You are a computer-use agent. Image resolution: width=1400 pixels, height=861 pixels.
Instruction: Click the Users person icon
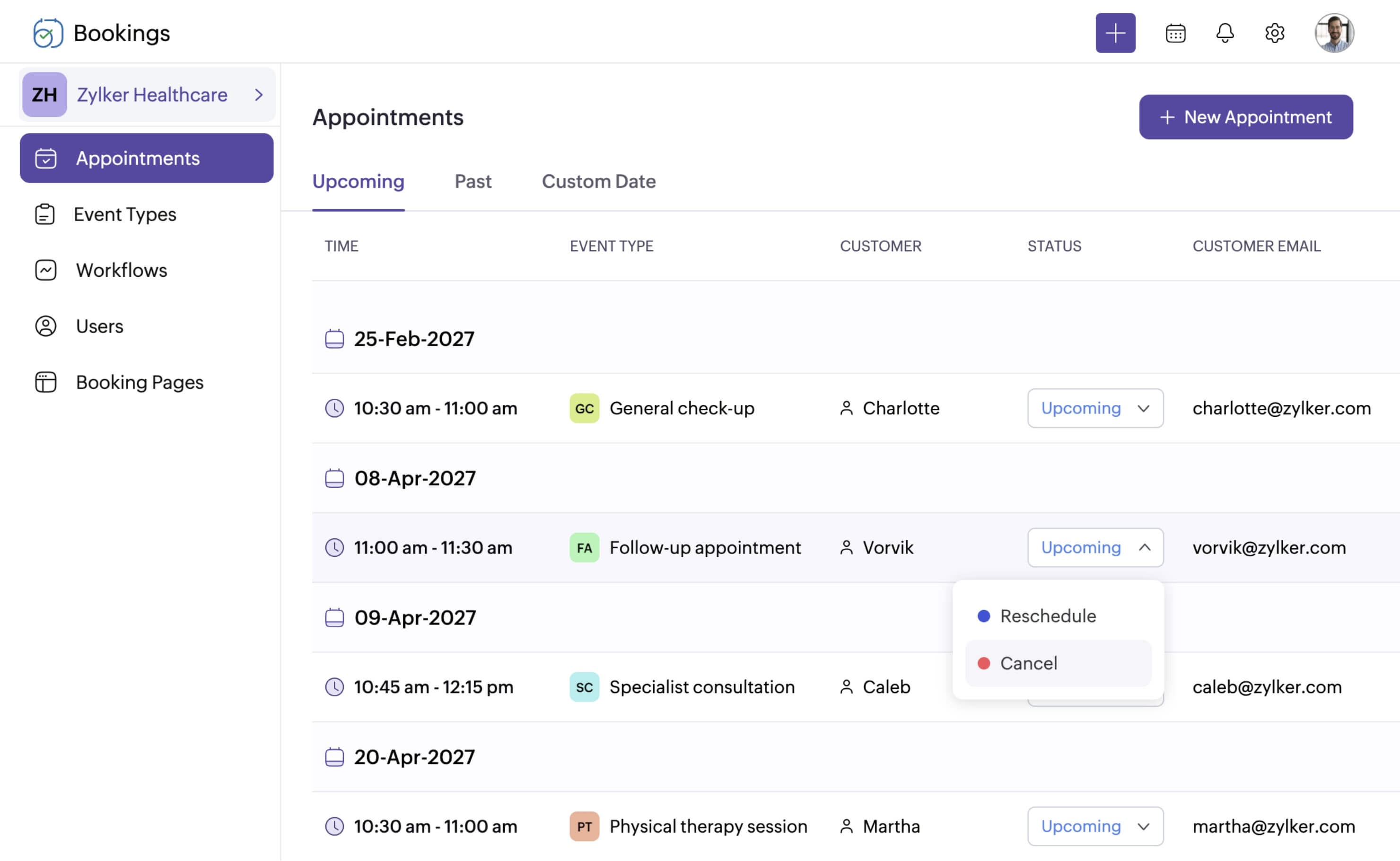[x=45, y=326]
